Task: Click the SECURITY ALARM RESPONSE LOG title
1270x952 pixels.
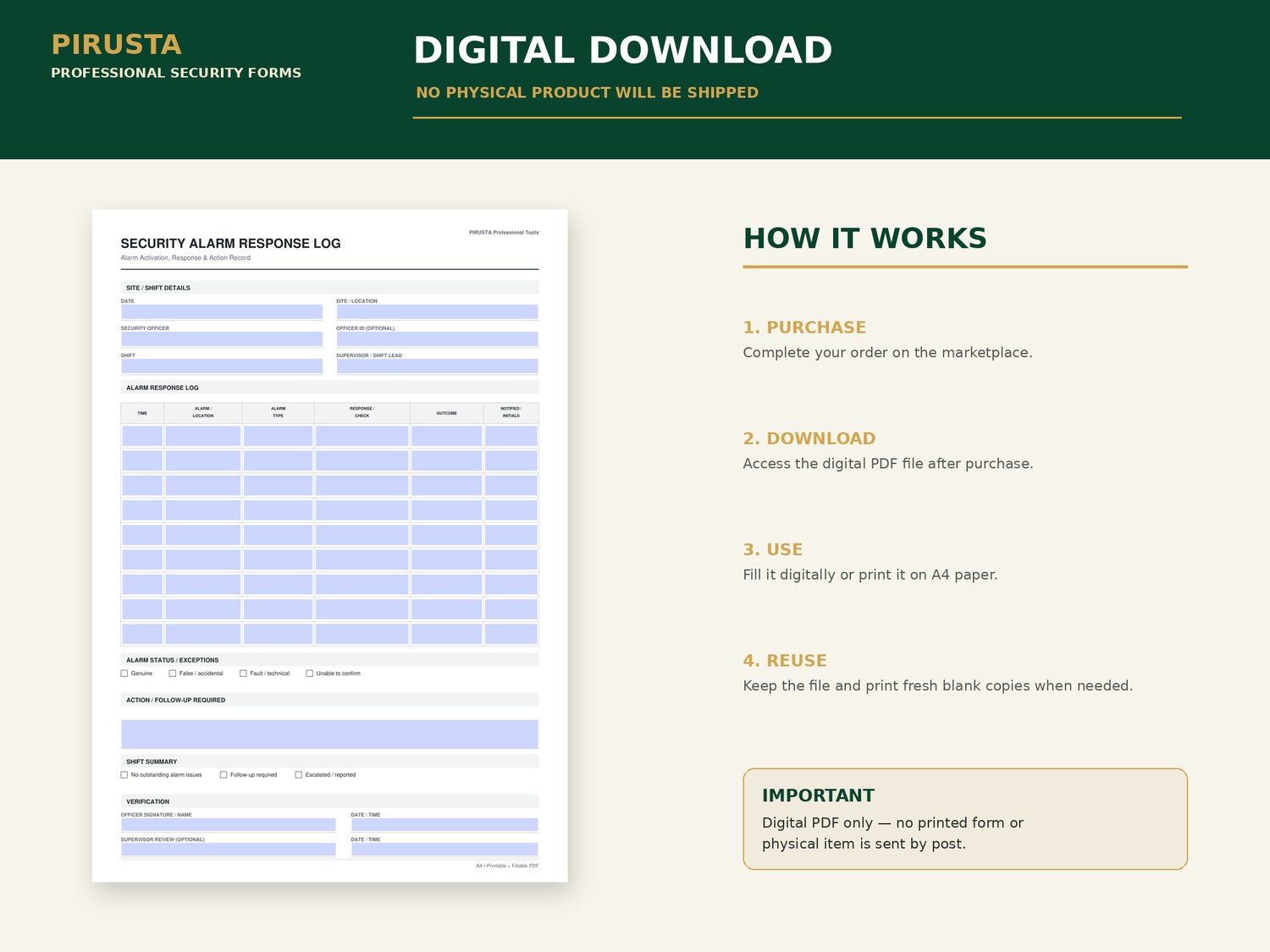Action: [230, 244]
